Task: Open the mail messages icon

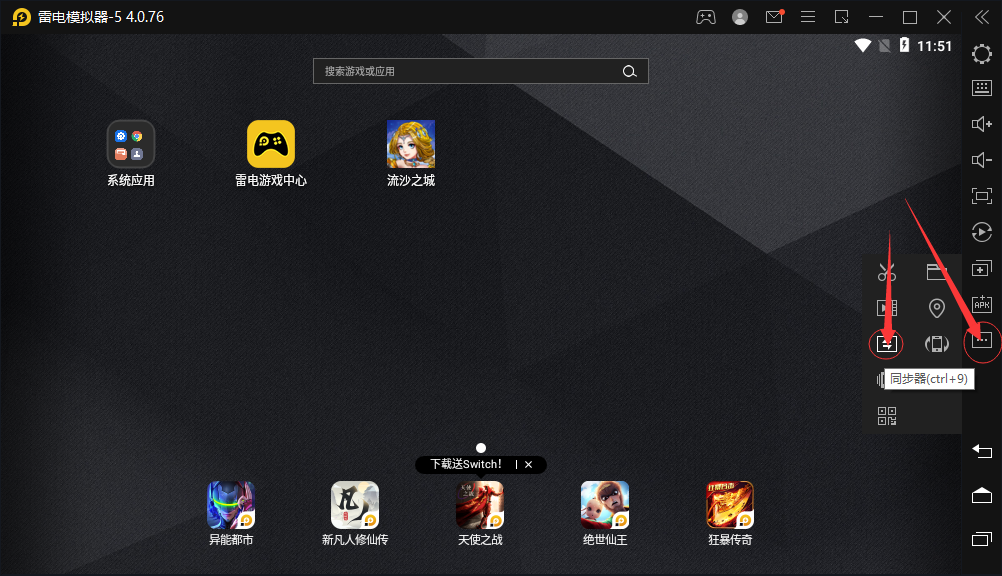Action: [x=774, y=17]
